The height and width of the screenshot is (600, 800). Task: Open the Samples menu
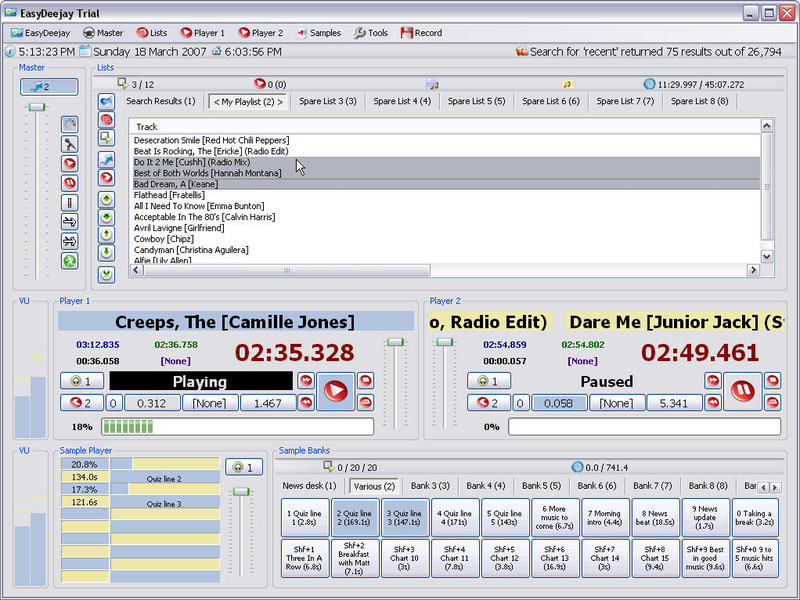[319, 33]
